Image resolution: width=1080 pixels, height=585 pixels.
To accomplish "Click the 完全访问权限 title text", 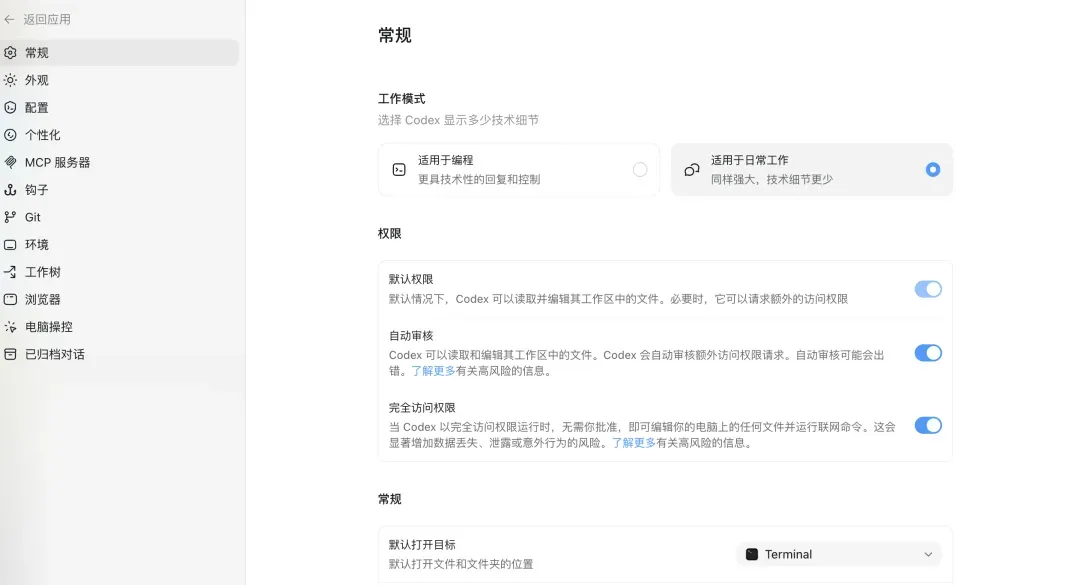I will tap(422, 408).
